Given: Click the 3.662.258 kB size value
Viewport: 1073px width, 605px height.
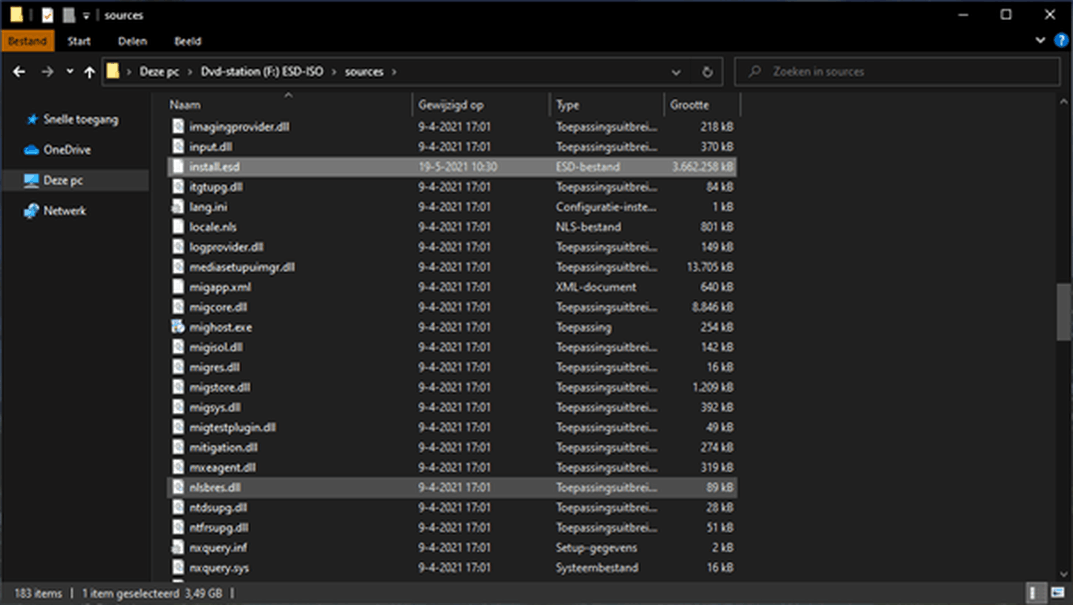Looking at the screenshot, I should pyautogui.click(x=702, y=166).
